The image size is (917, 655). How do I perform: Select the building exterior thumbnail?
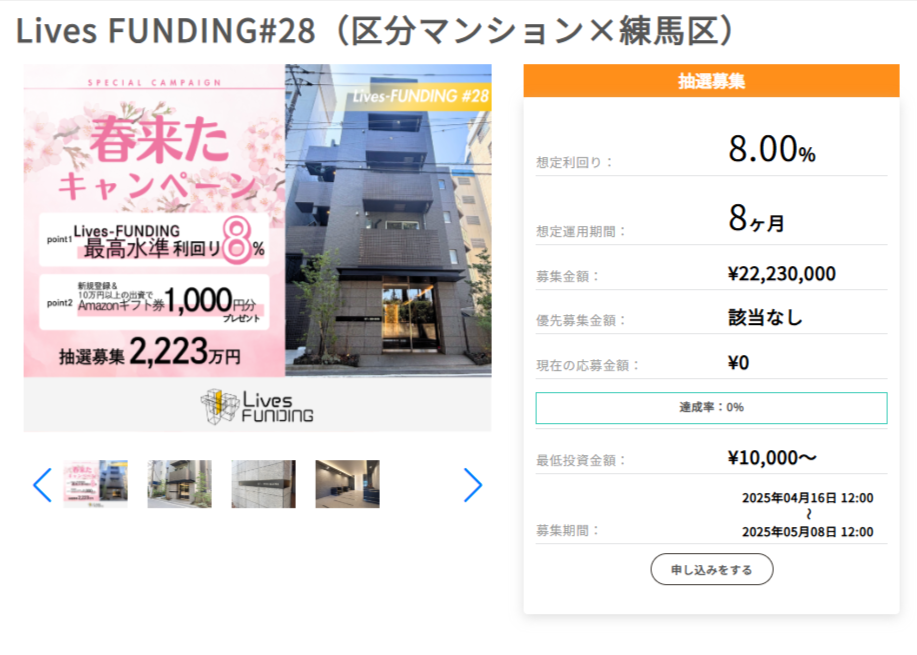coord(180,484)
